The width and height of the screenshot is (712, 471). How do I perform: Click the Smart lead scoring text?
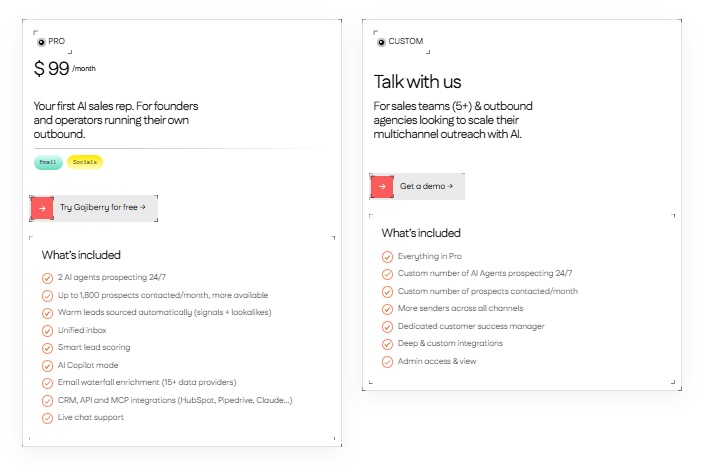94,347
